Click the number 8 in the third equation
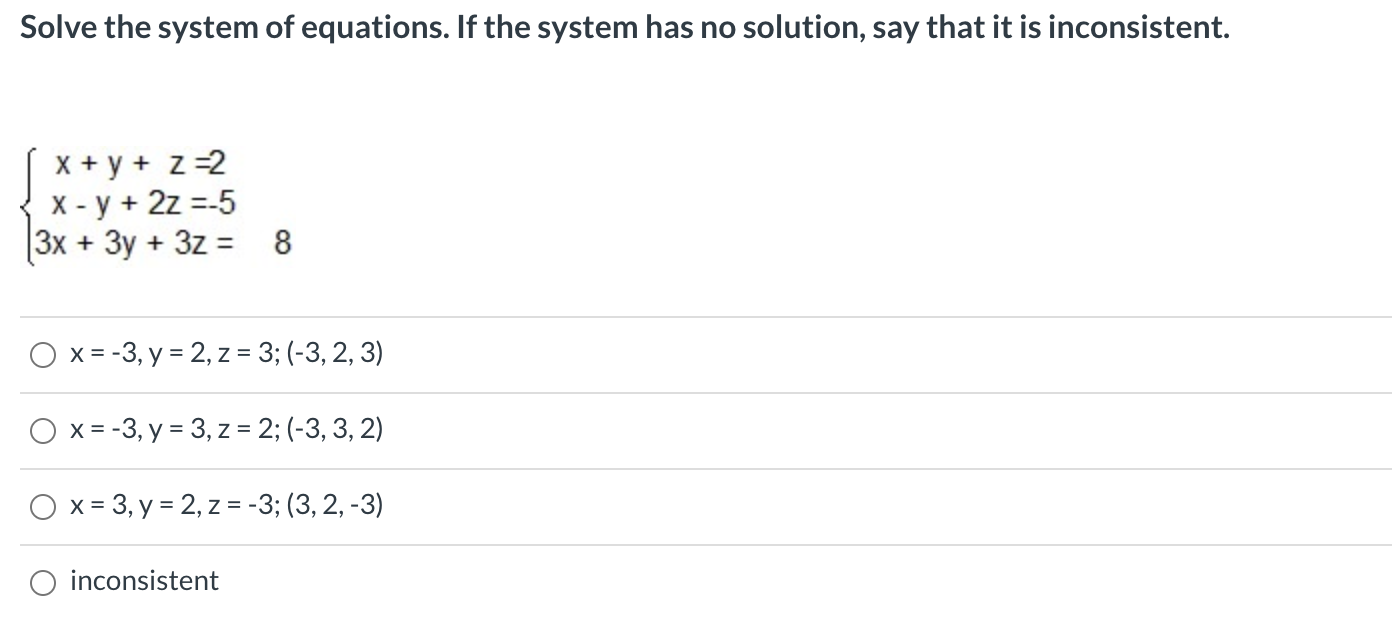 coord(281,241)
